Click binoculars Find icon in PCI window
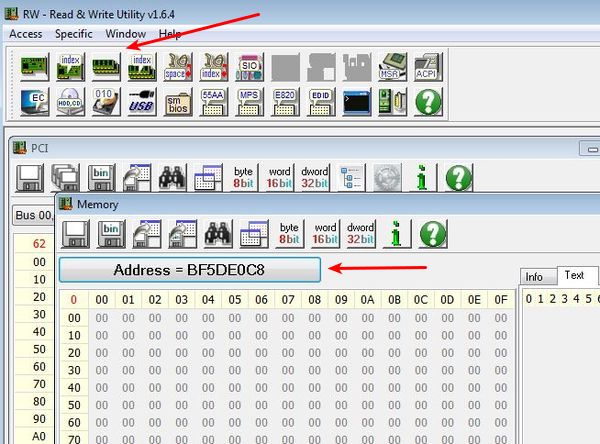Viewport: 600px width, 444px height. tap(173, 178)
